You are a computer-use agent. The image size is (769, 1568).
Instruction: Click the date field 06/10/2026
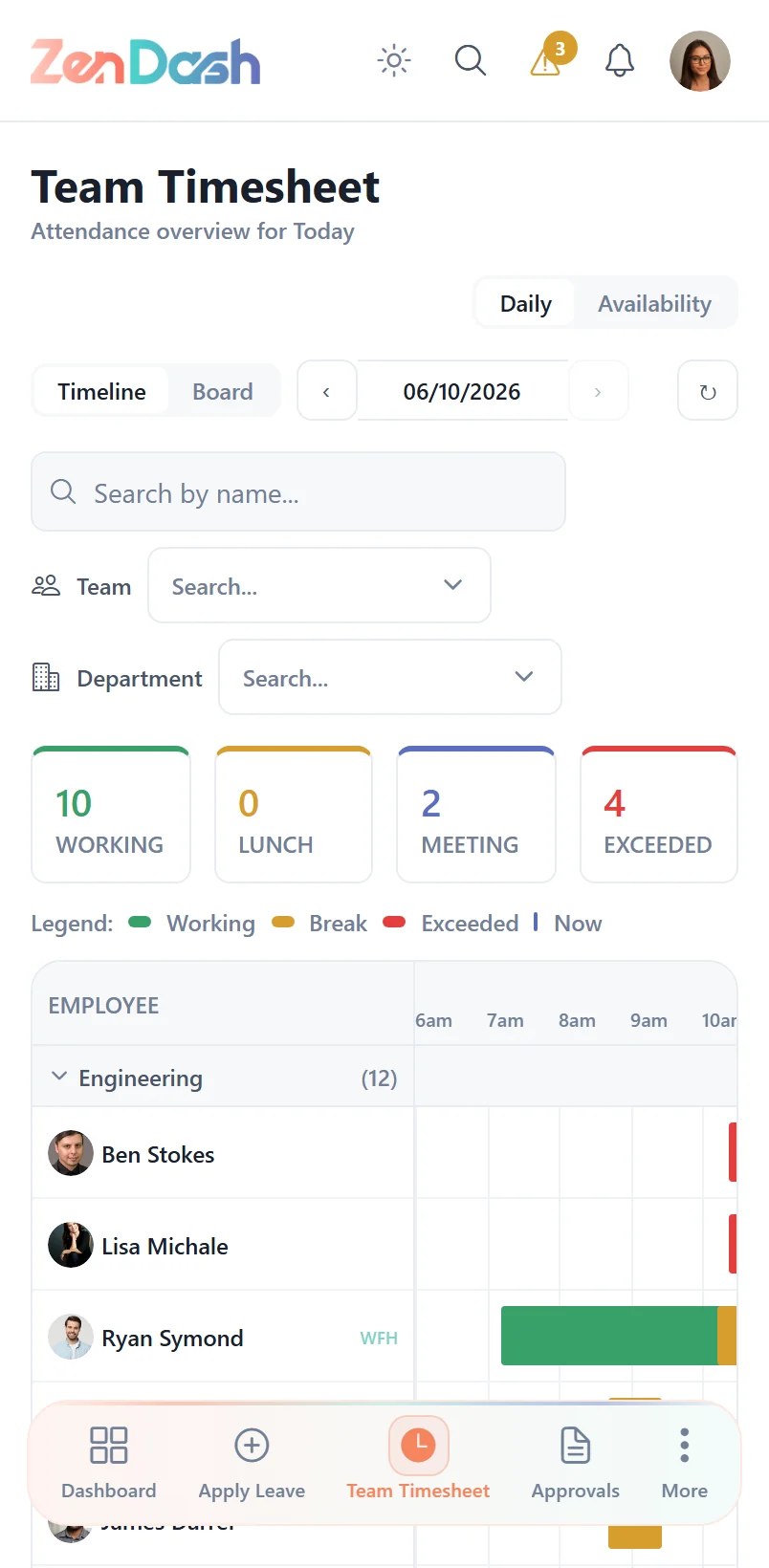tap(462, 391)
